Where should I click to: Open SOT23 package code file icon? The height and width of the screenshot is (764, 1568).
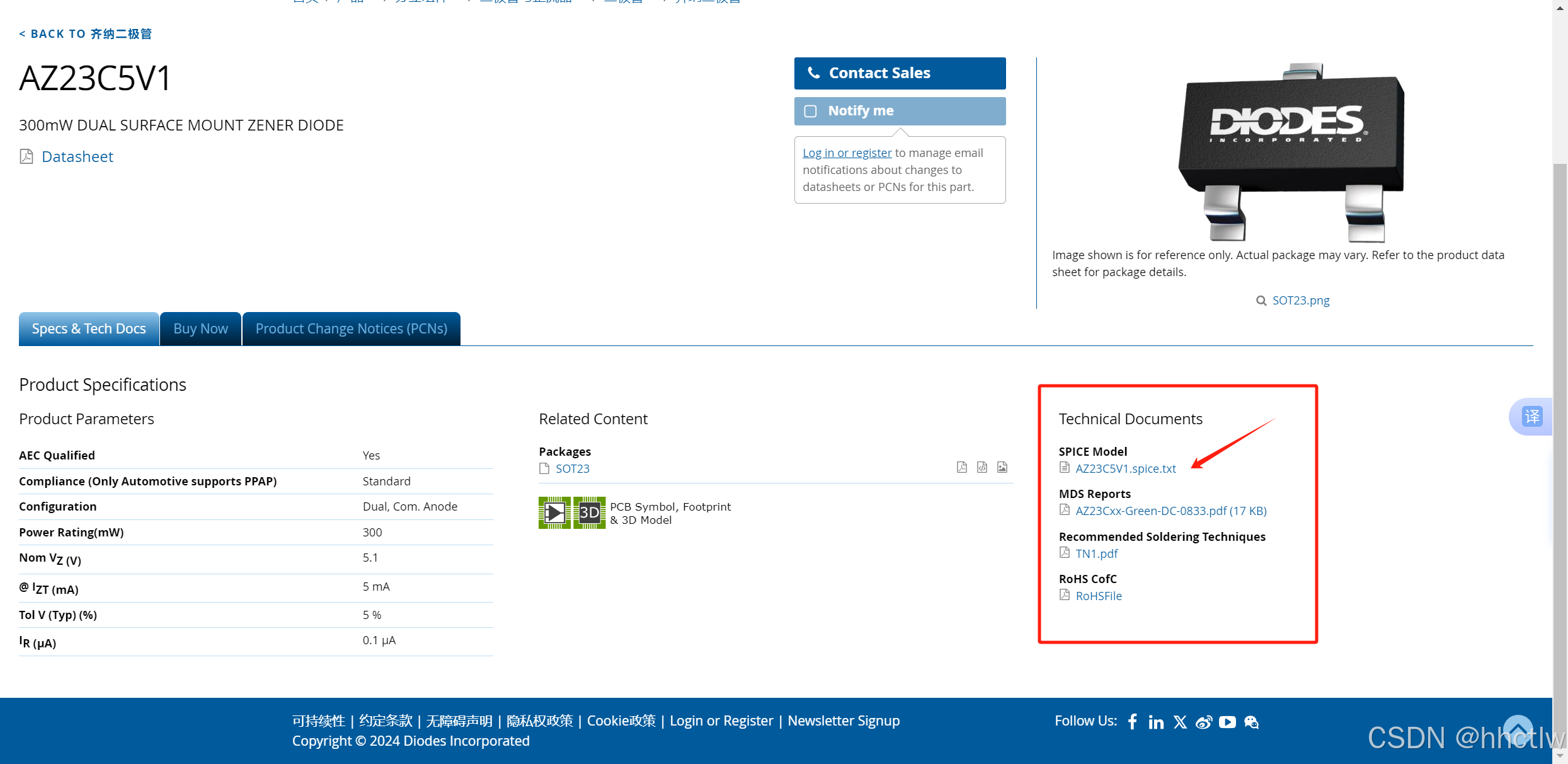(x=982, y=467)
